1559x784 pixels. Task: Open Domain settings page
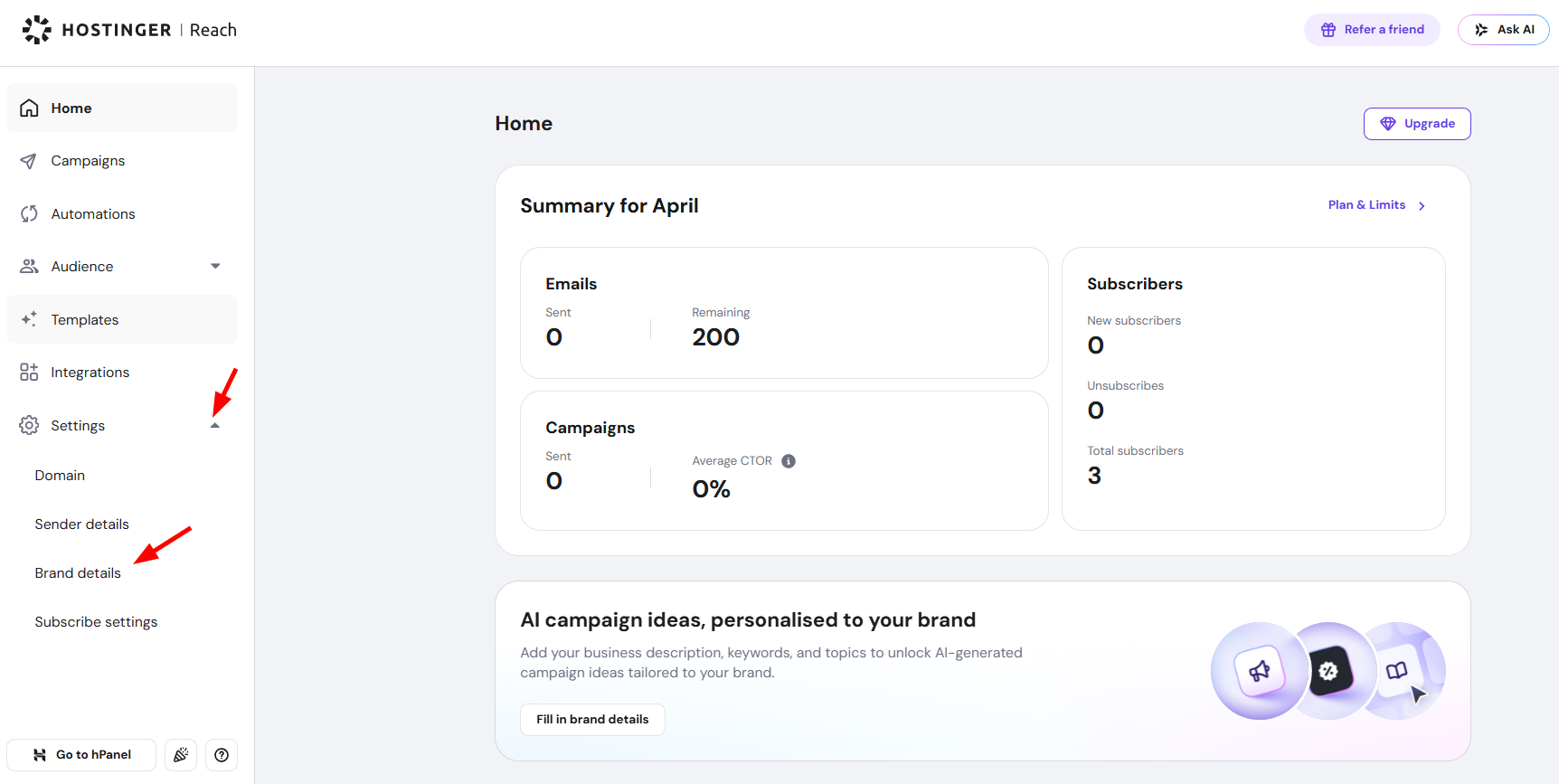pyautogui.click(x=60, y=476)
